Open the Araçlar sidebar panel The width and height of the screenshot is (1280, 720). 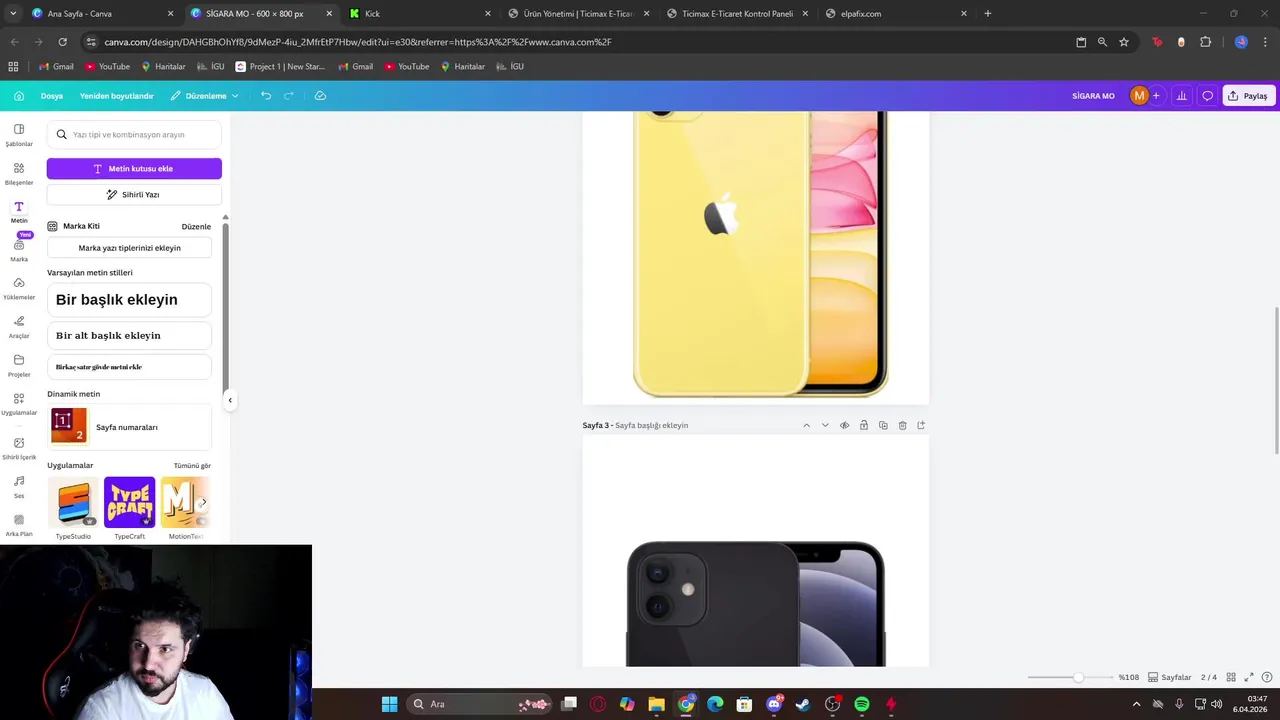[x=19, y=327]
